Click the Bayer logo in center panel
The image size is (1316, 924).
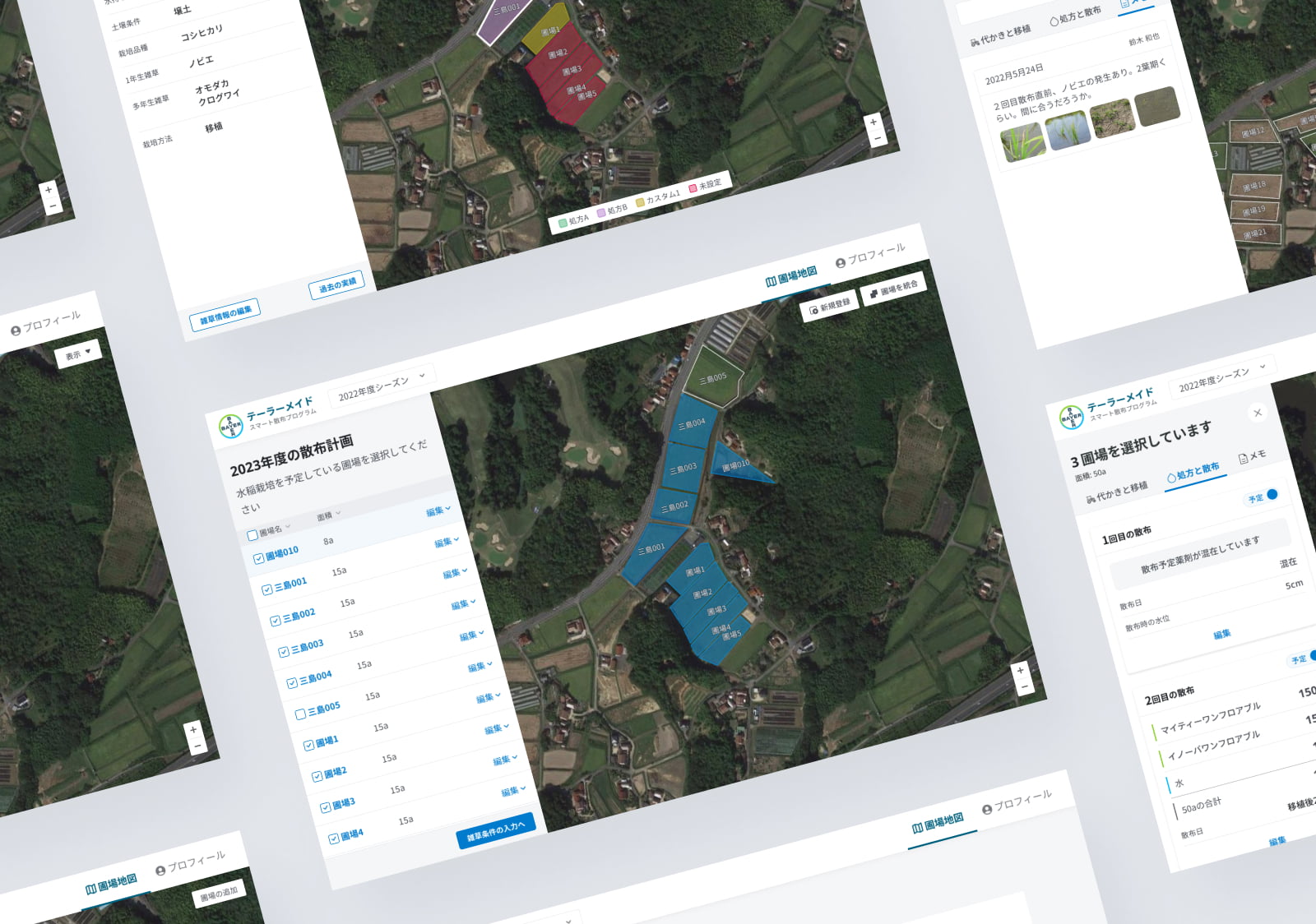[x=231, y=426]
